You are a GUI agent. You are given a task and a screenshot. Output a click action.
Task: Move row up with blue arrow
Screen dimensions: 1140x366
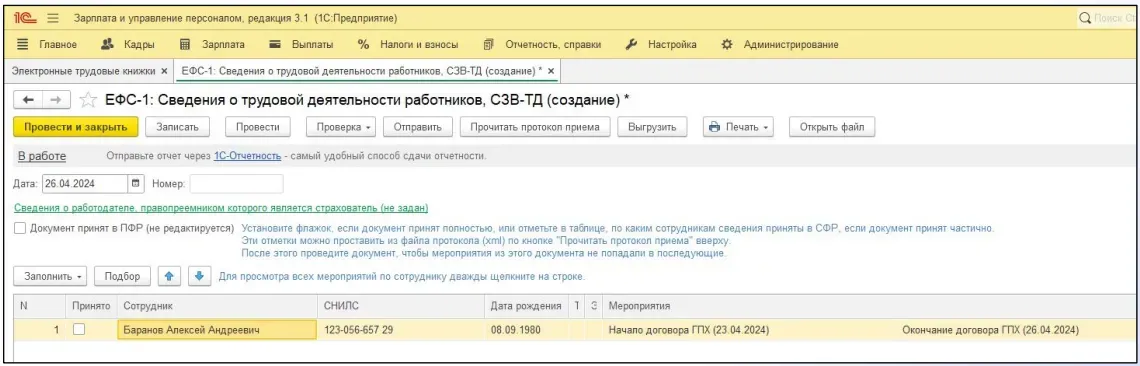[x=169, y=277]
